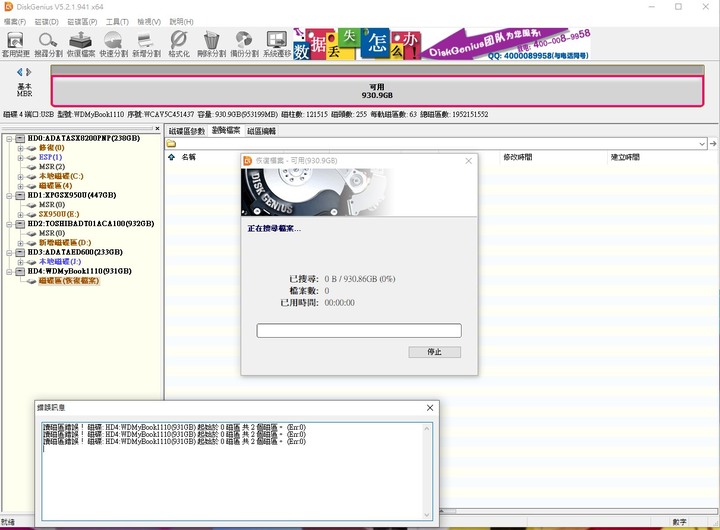Click the 數字 indicator in status bar

click(680, 522)
